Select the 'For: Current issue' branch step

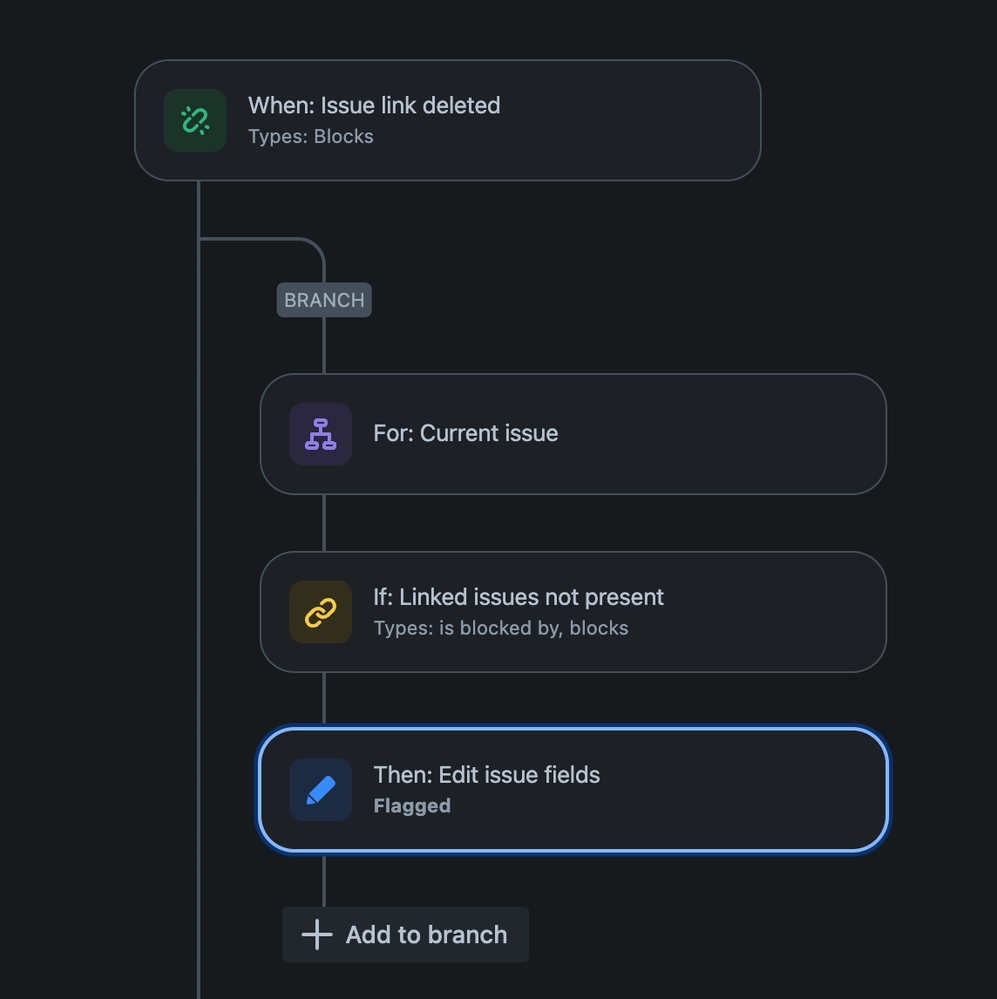[x=466, y=433]
